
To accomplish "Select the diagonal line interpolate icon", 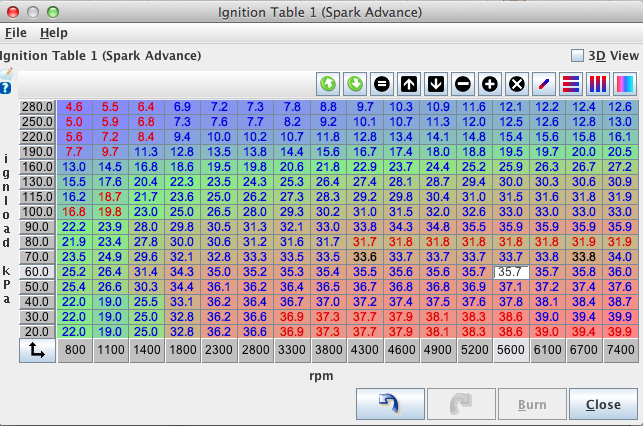I will [x=544, y=84].
